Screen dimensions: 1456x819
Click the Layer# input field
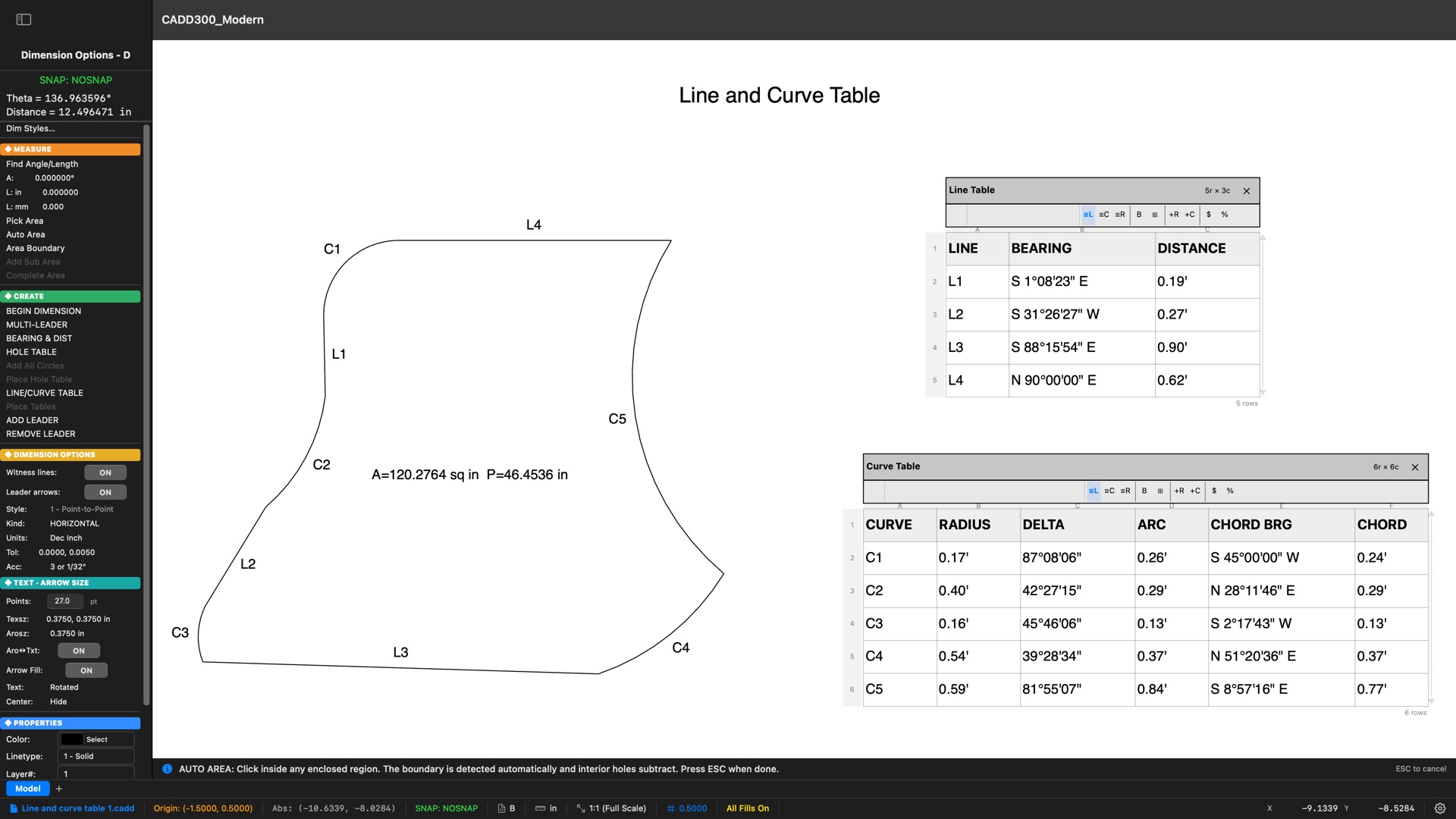tap(96, 773)
